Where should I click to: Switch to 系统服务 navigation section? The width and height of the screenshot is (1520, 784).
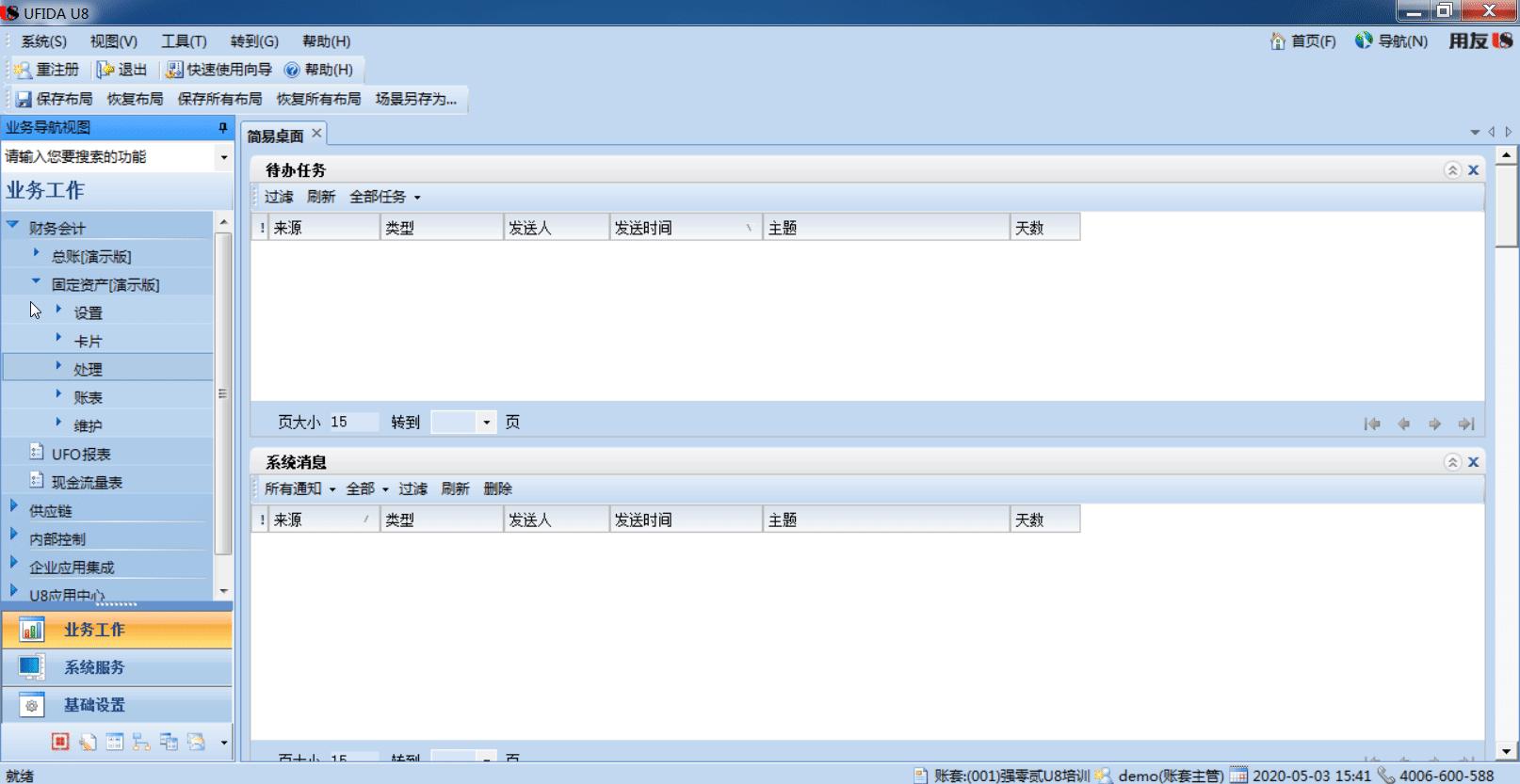(117, 667)
